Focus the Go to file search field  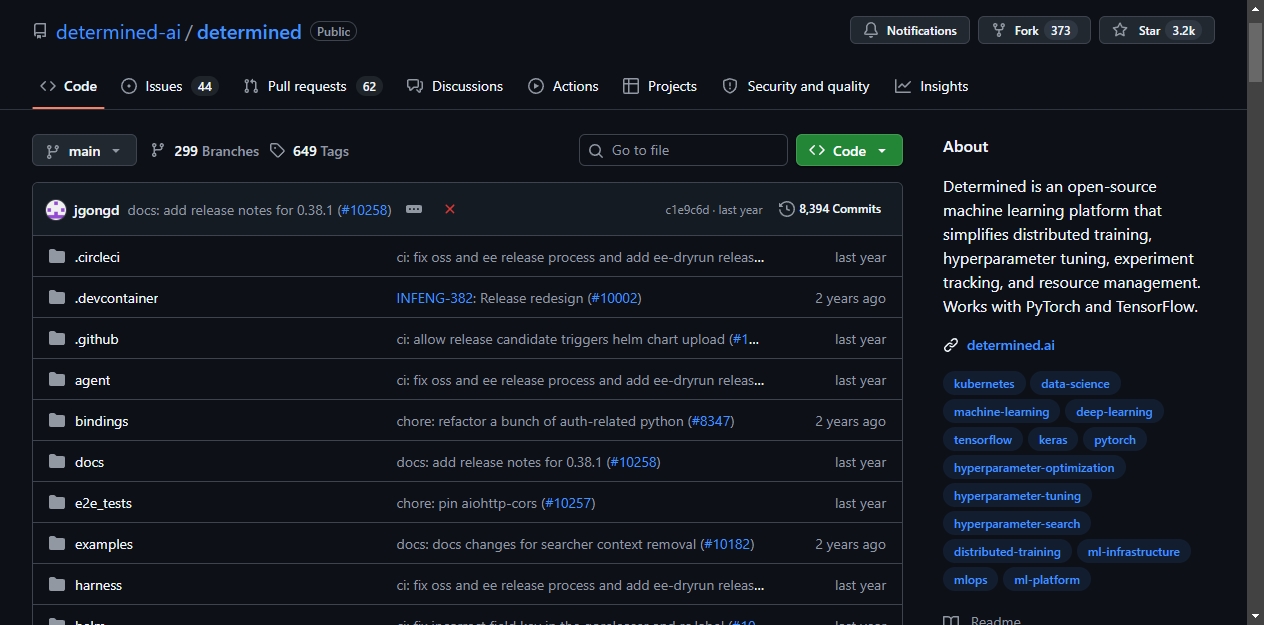click(x=683, y=150)
